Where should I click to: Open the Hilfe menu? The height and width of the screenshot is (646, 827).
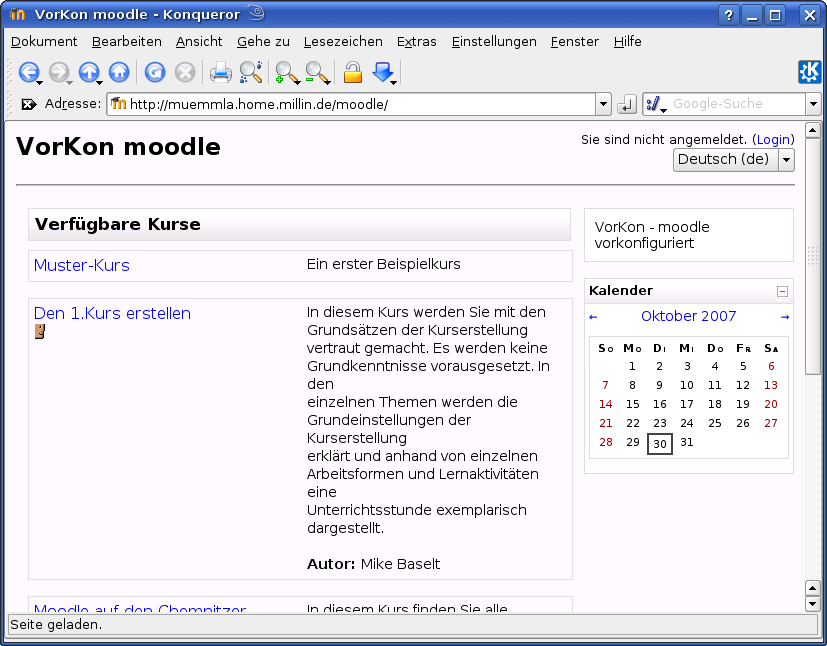(x=628, y=42)
